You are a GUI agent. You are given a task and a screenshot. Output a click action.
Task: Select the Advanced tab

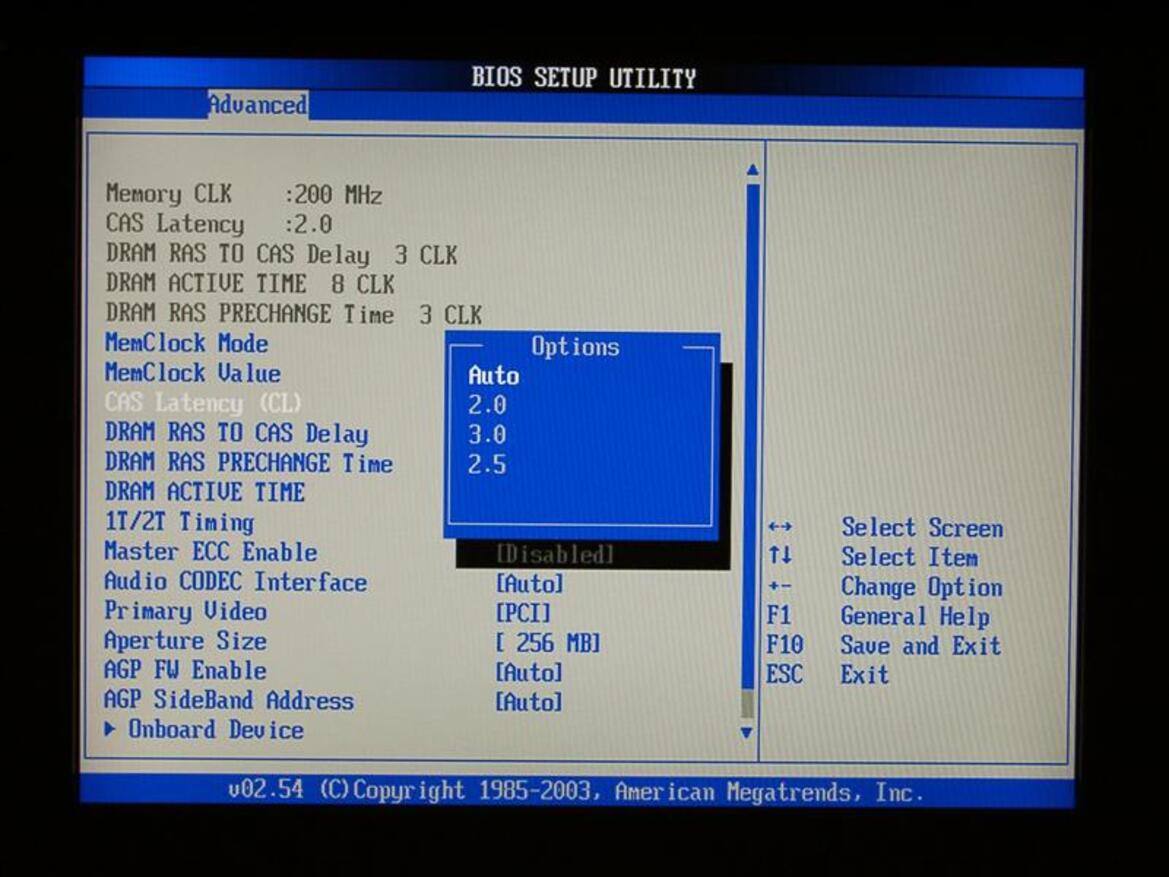tap(257, 104)
